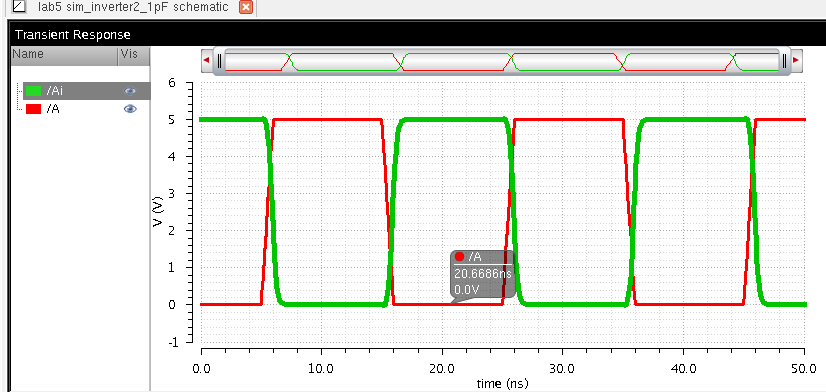Close the lab5 sim_inverter2_1pF schematic tab
Image resolution: width=826 pixels, height=392 pixels.
pyautogui.click(x=246, y=7)
